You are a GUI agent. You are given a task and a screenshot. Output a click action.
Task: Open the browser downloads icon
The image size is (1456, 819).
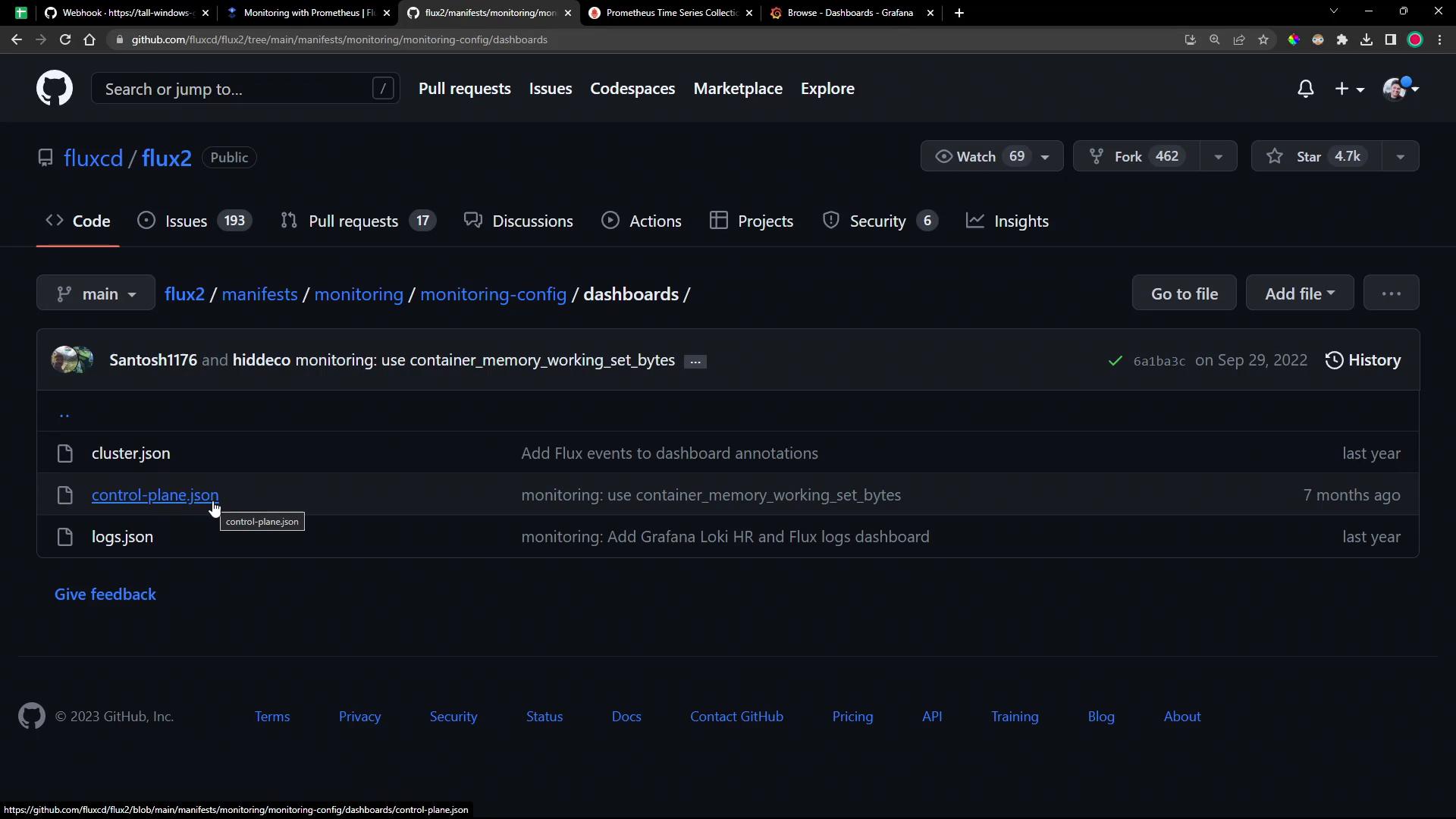[1367, 39]
